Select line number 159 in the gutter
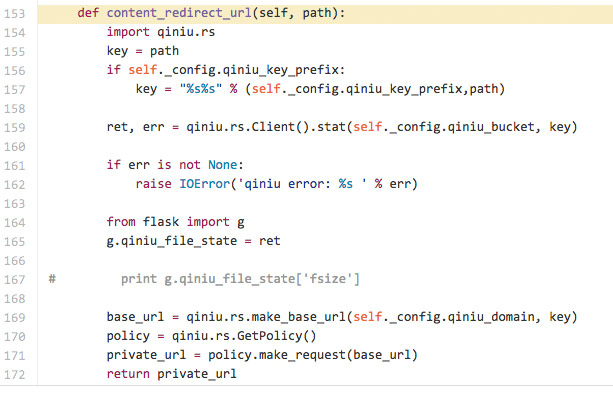This screenshot has width=613, height=395. (14, 127)
